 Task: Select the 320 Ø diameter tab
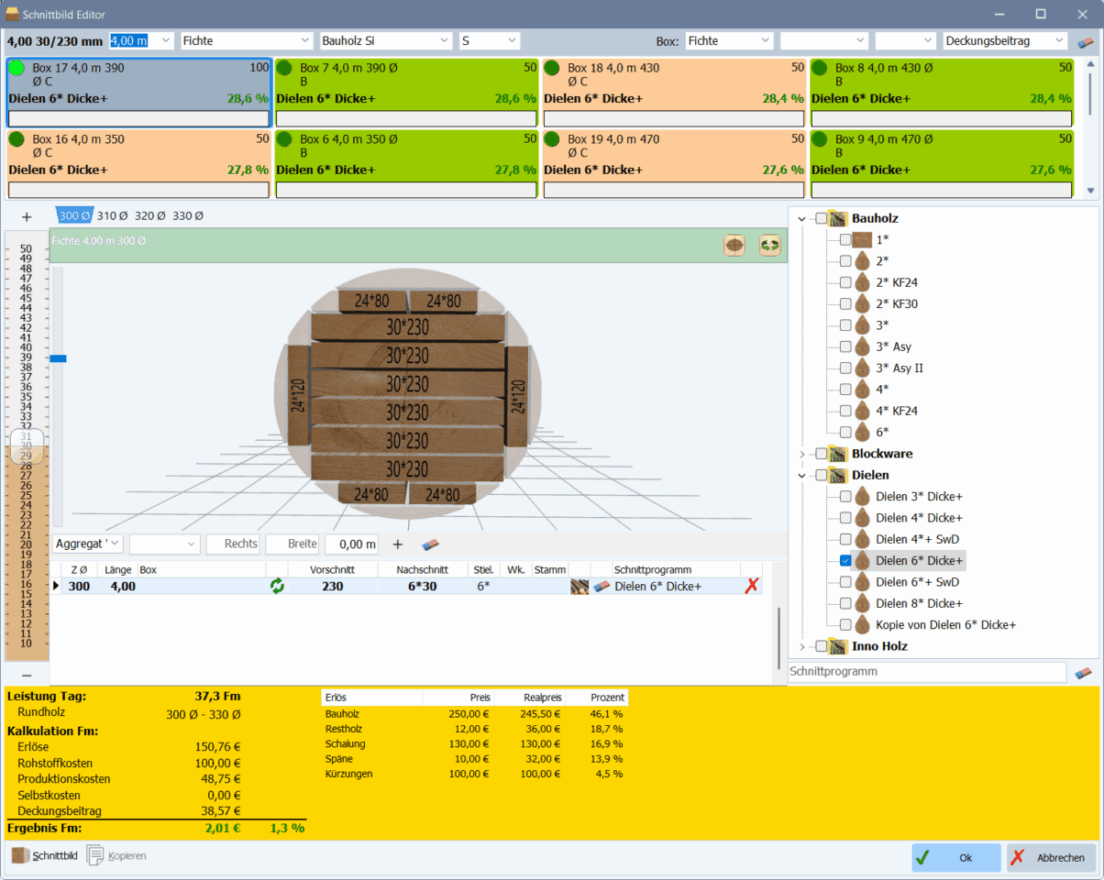(x=150, y=216)
